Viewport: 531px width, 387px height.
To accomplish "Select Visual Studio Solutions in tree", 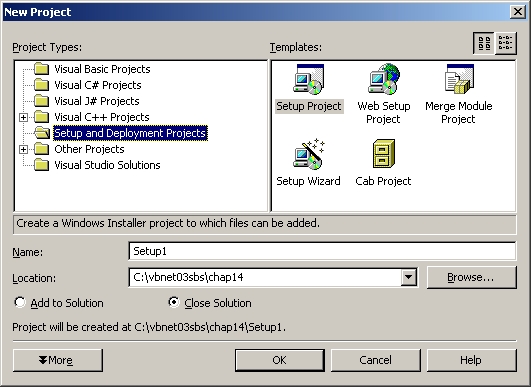I will pyautogui.click(x=107, y=165).
